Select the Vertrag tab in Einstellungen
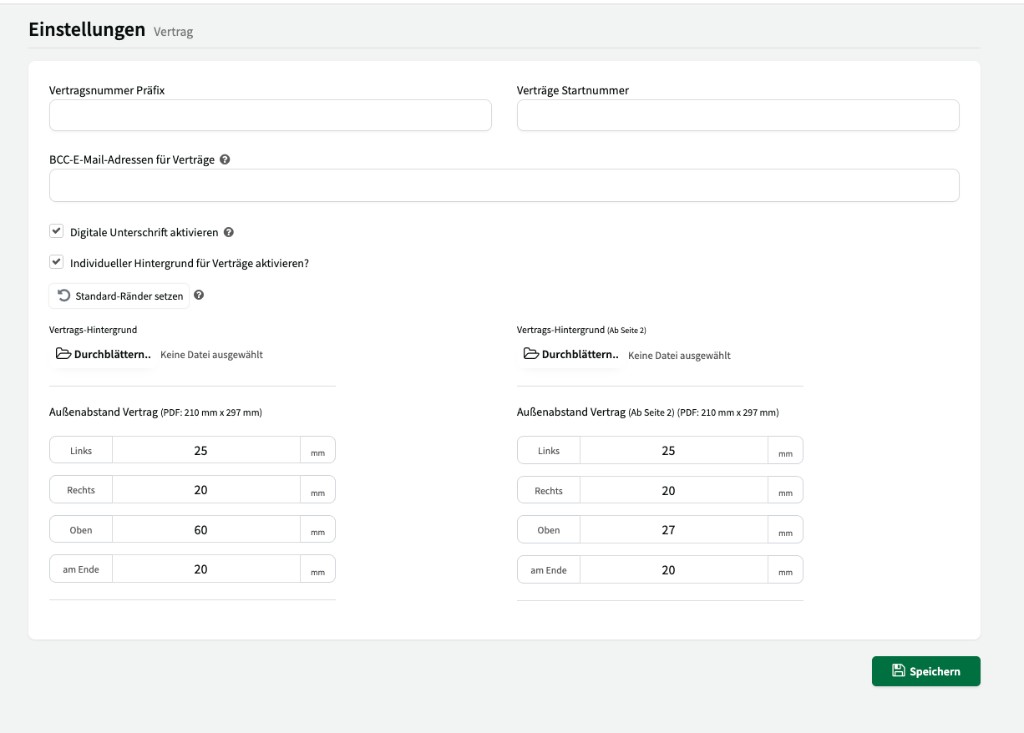1024x733 pixels. tap(172, 31)
